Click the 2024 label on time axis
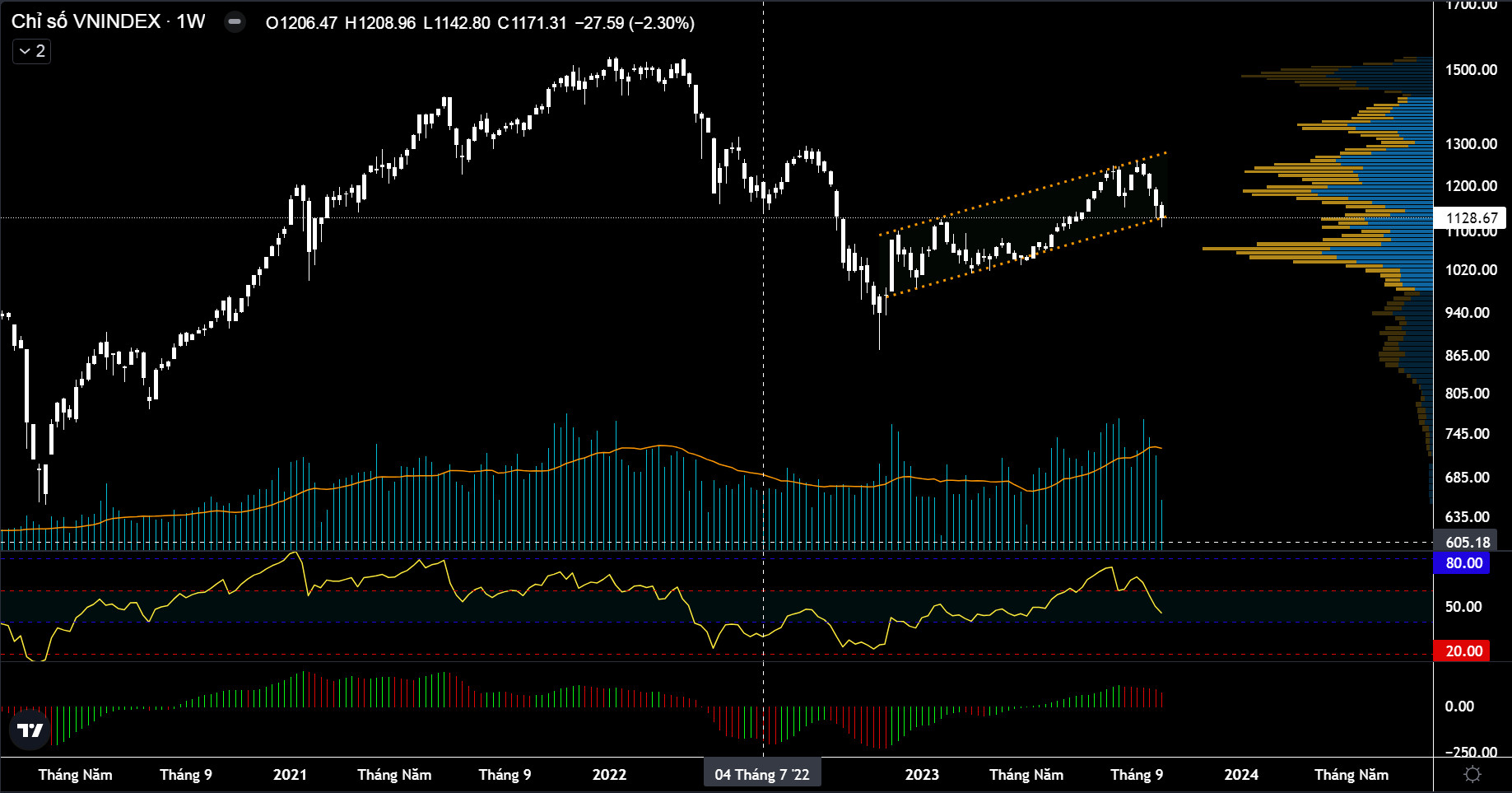Viewport: 1512px width, 793px height. pos(1241,775)
